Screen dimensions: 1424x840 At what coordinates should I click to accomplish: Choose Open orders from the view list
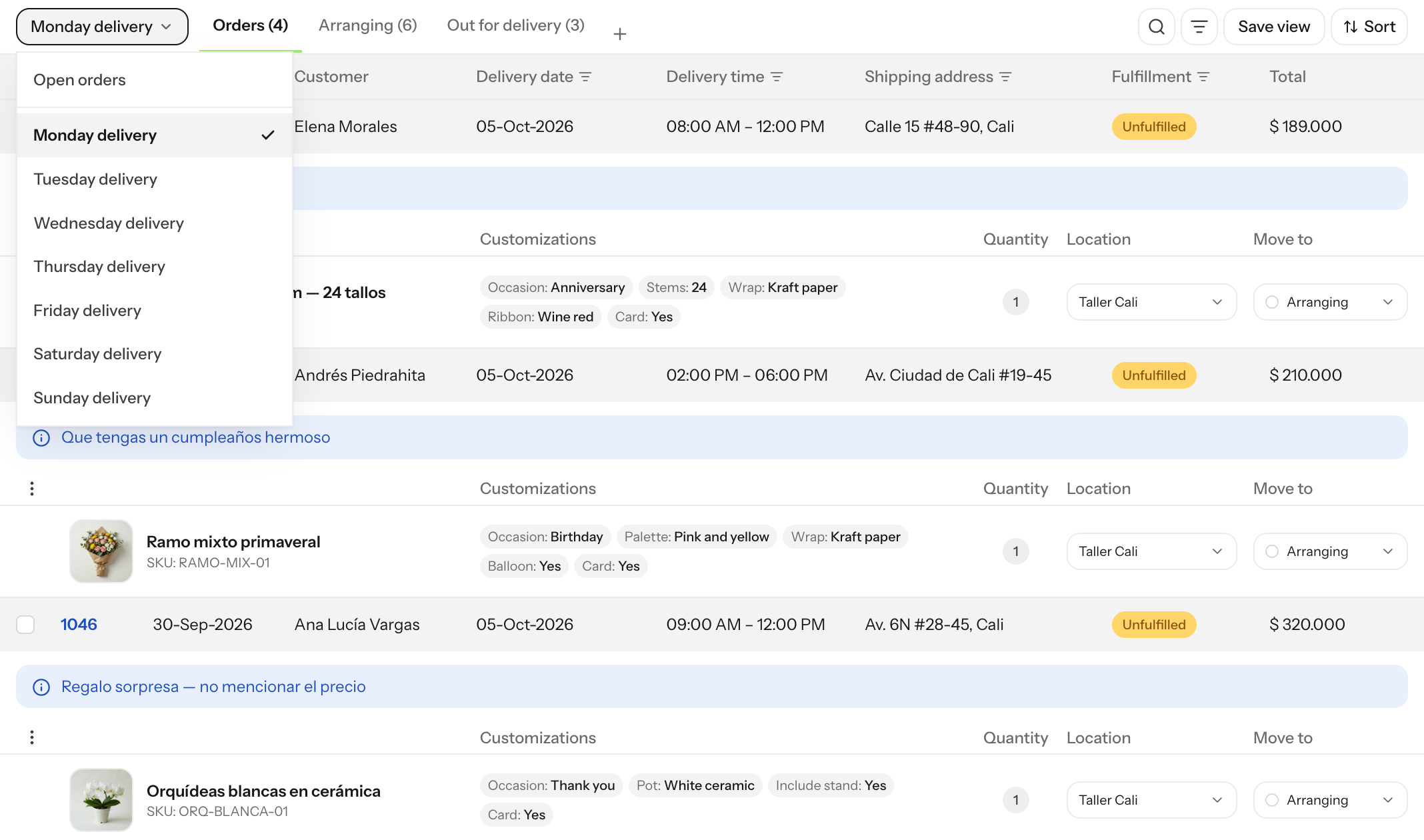[x=155, y=80]
